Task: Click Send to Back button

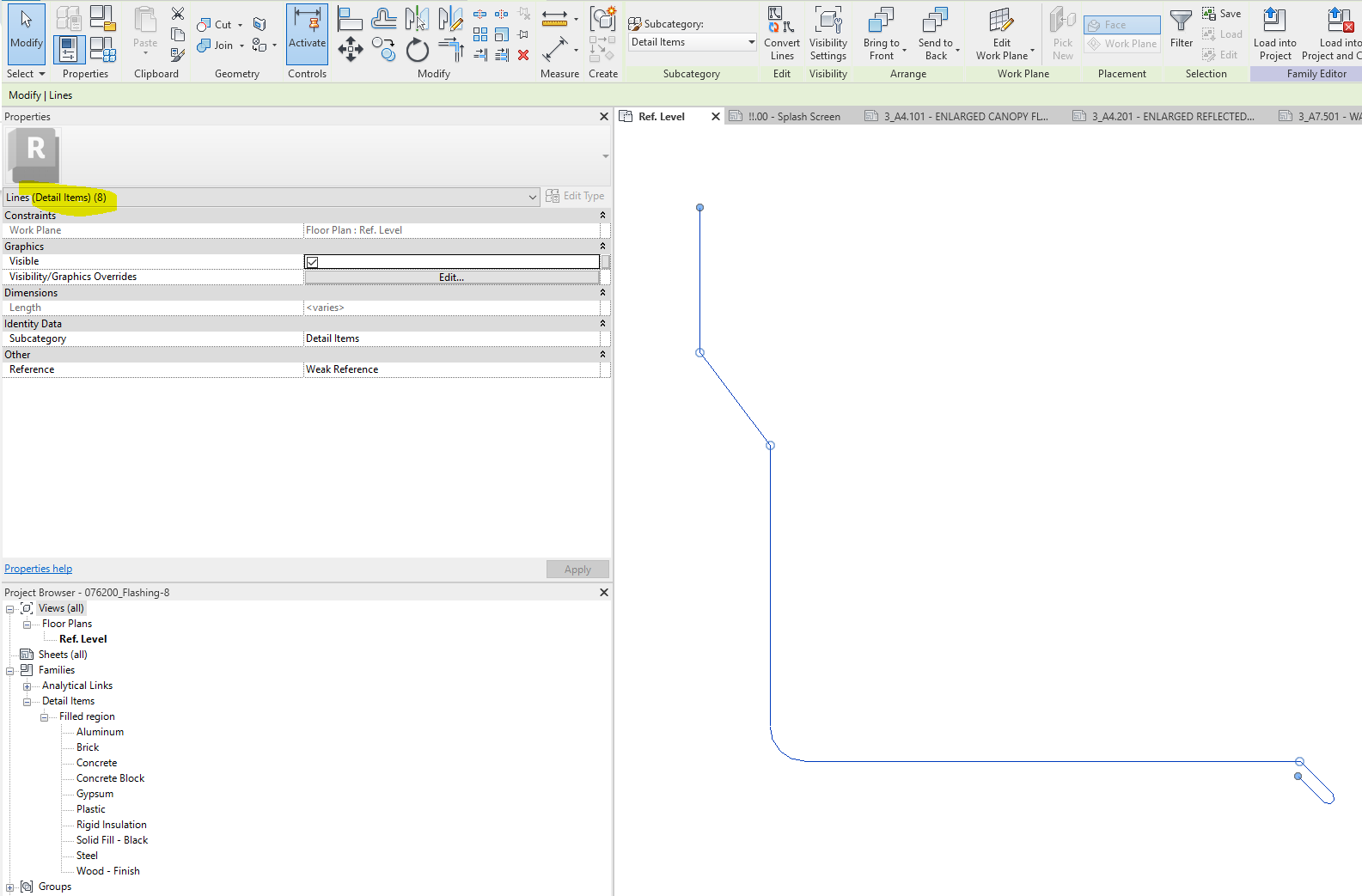Action: tap(936, 34)
